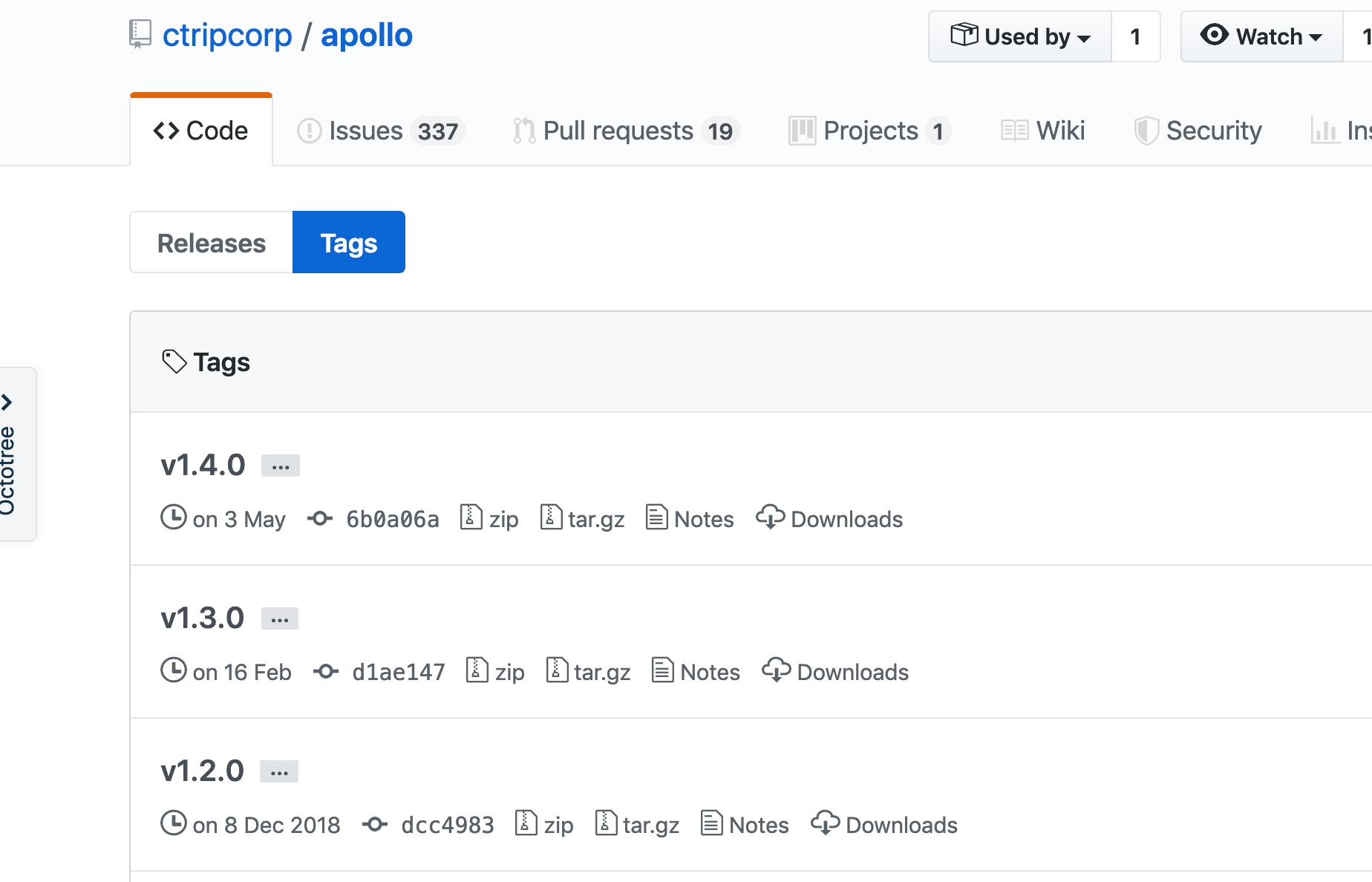1372x882 pixels.
Task: Expand v1.3.0 commit message ellipsis
Action: pos(280,619)
